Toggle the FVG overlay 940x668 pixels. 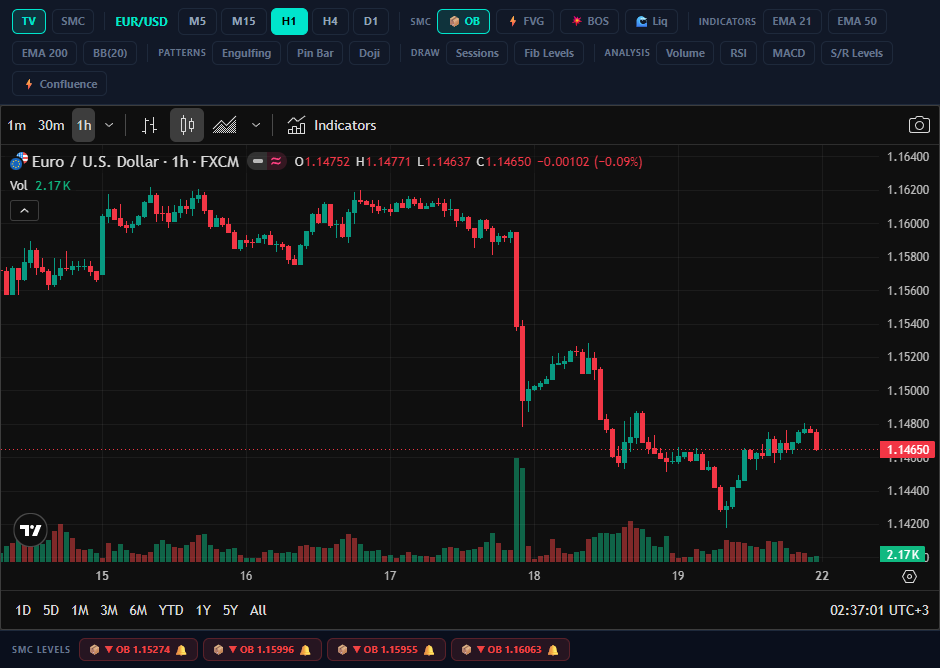pyautogui.click(x=526, y=22)
